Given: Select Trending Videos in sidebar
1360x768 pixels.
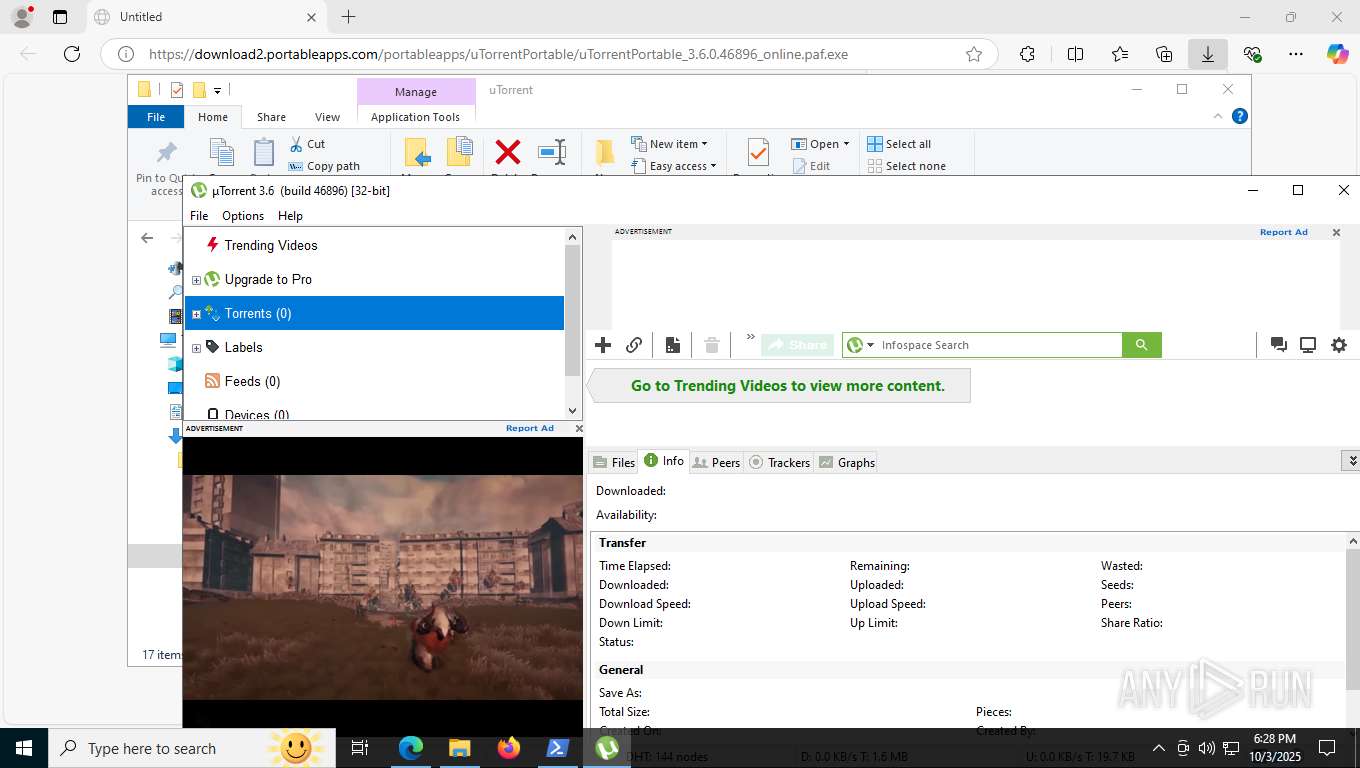Looking at the screenshot, I should click(x=271, y=245).
